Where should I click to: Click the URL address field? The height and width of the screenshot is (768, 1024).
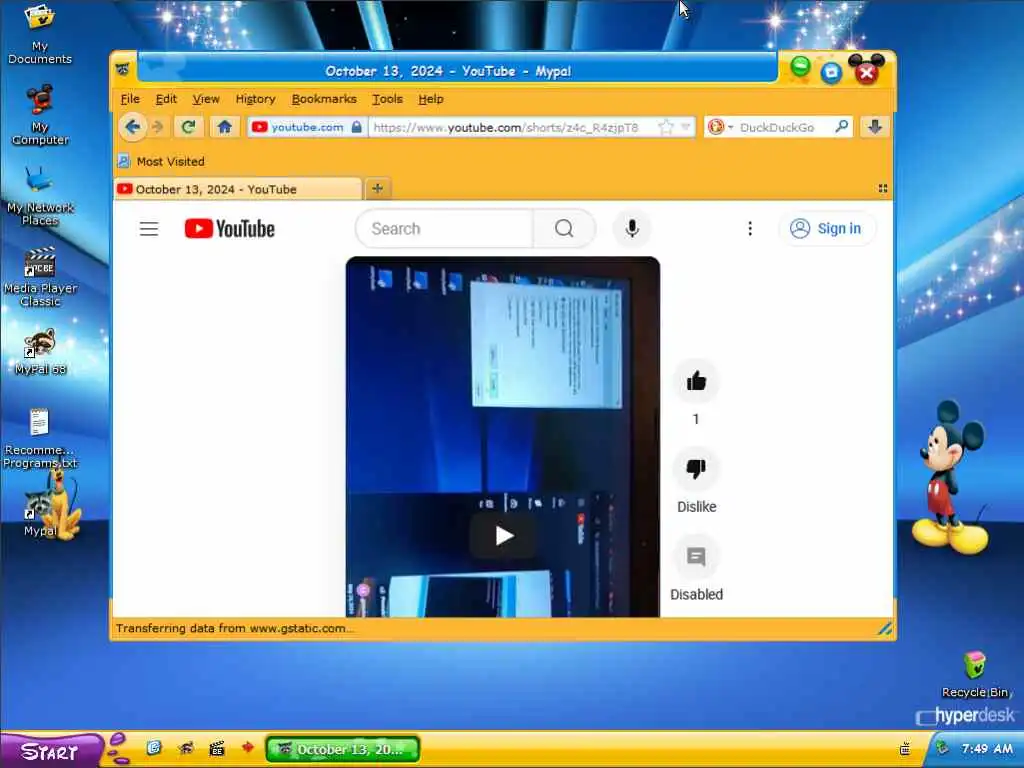pos(513,127)
